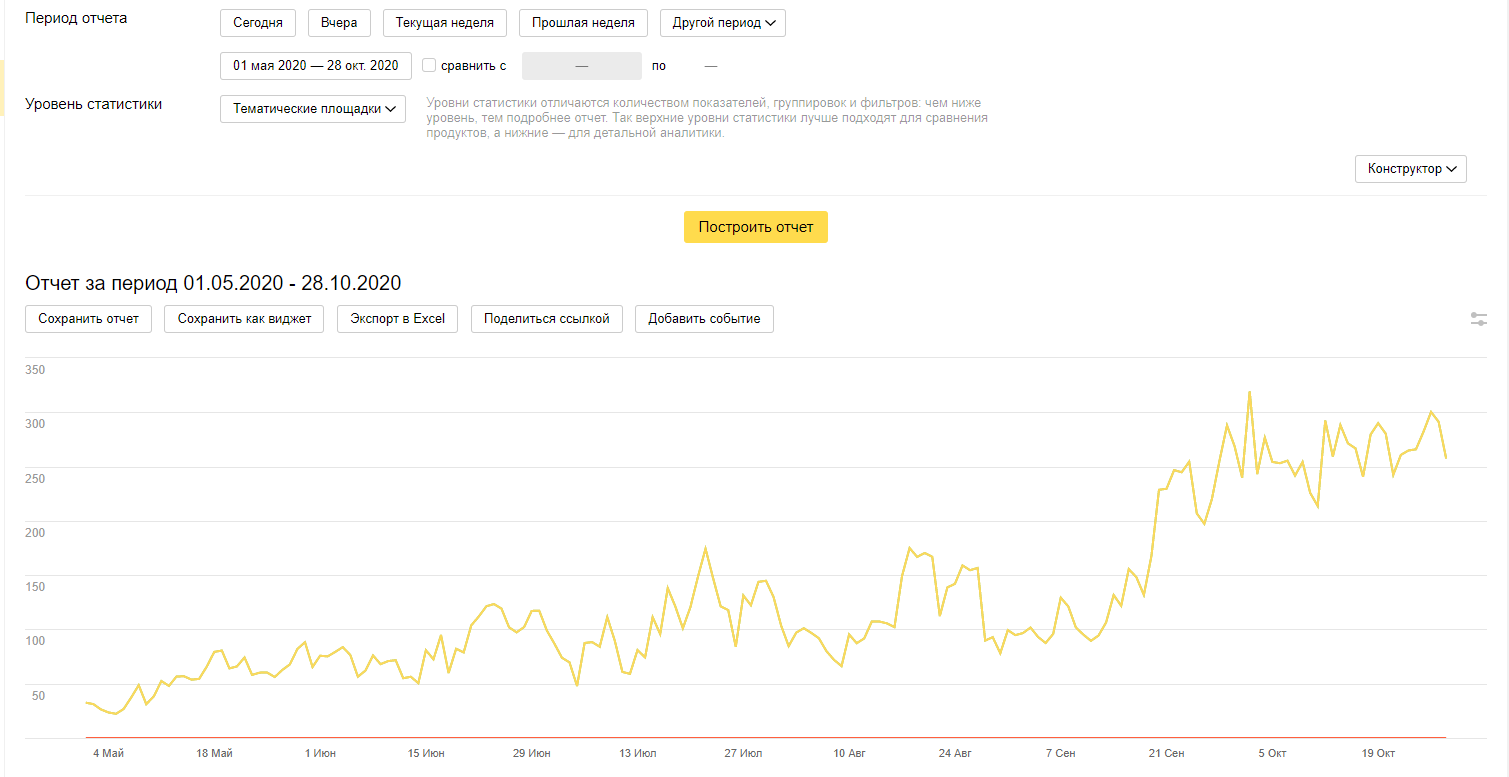Click the grey comparison start date field

pyautogui.click(x=581, y=66)
